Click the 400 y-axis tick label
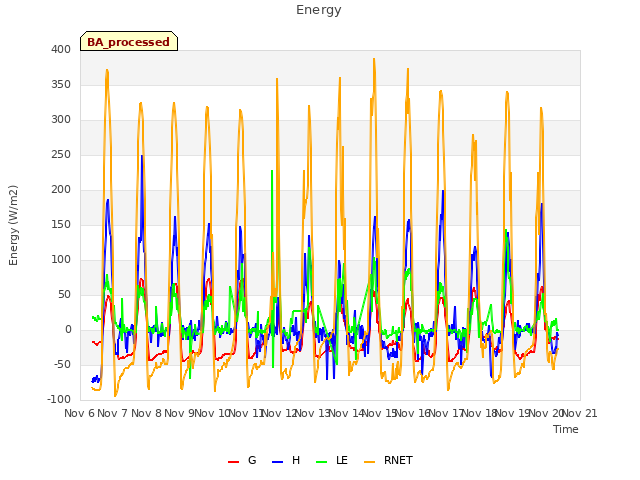 (x=61, y=49)
